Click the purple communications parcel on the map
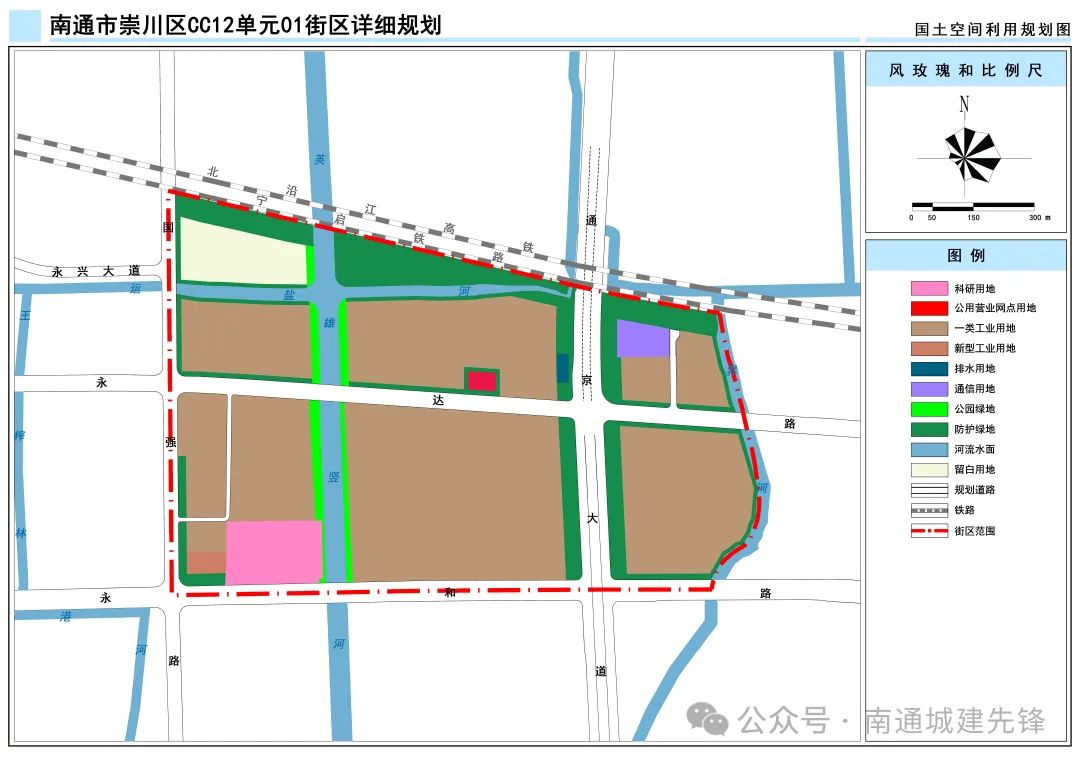The height and width of the screenshot is (764, 1080). point(642,339)
